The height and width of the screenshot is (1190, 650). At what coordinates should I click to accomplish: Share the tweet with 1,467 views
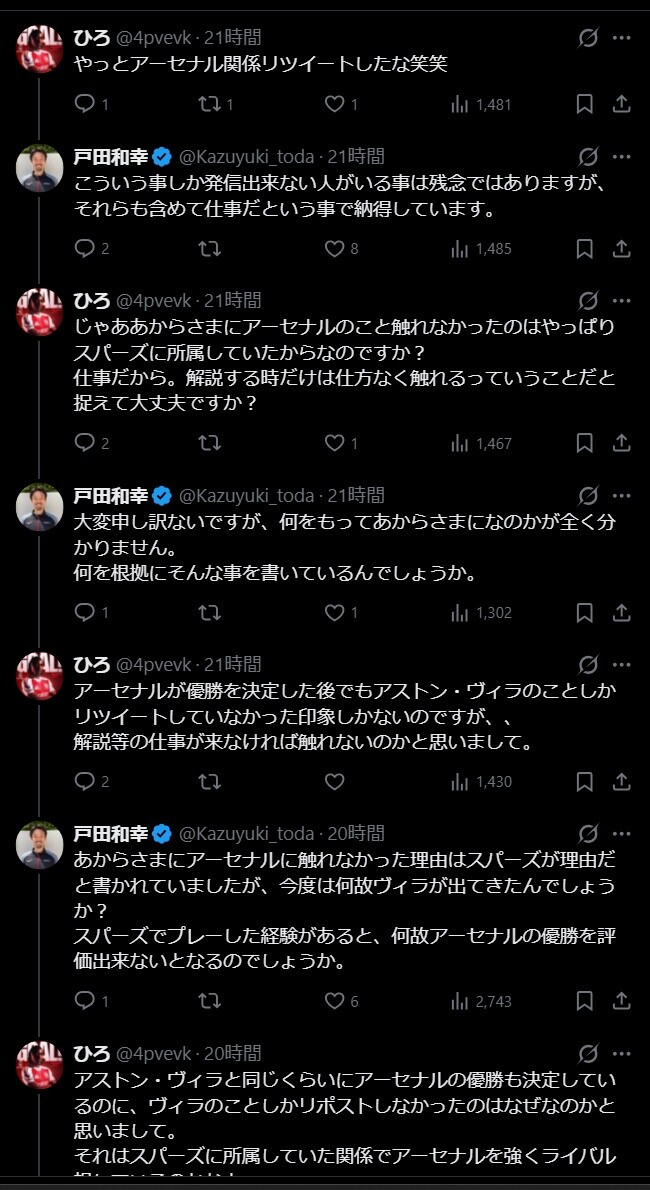(621, 442)
